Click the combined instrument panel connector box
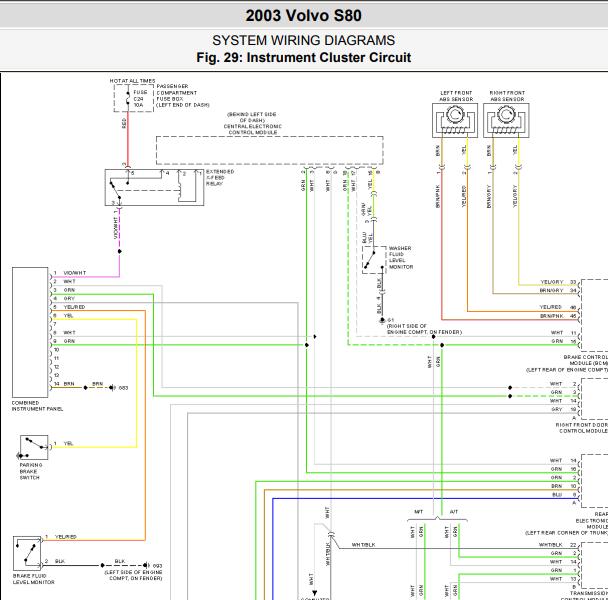The image size is (608, 600). tap(30, 332)
